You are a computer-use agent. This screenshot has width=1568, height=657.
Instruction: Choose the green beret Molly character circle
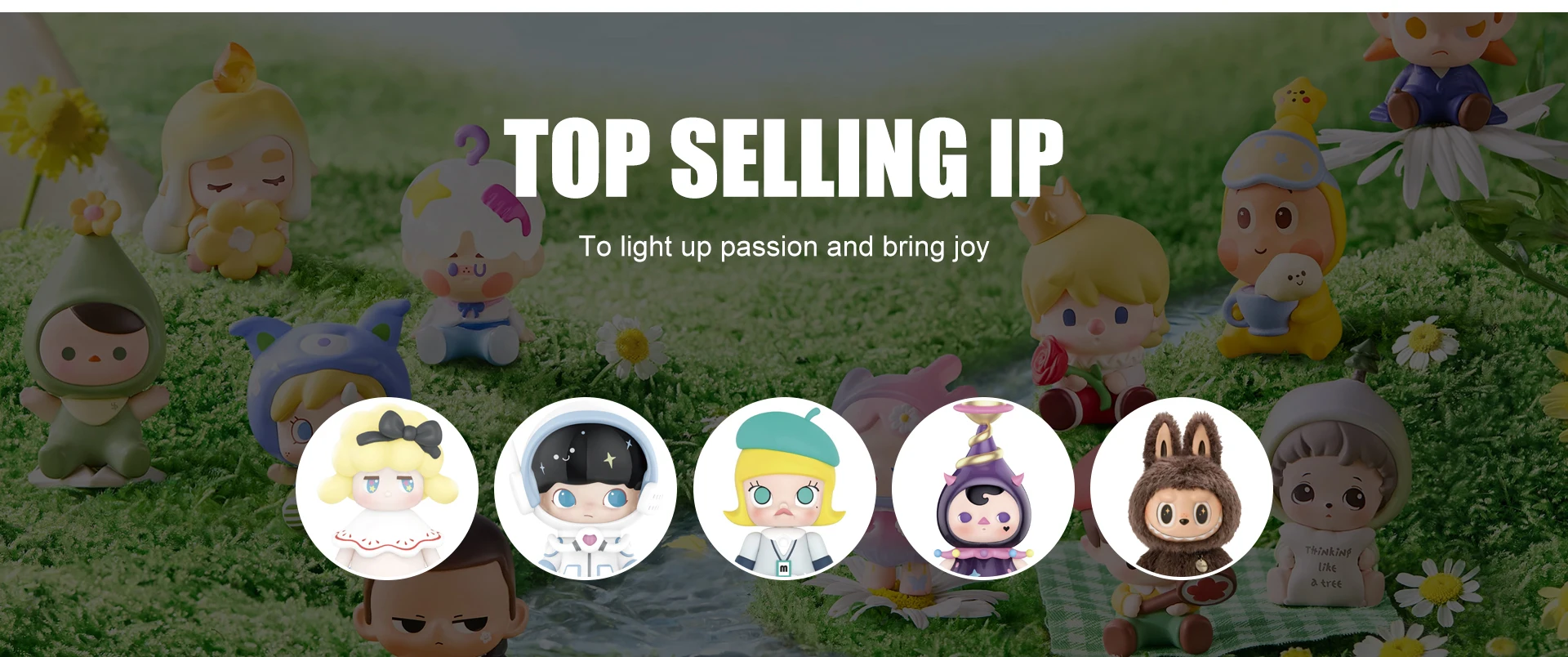pos(785,489)
